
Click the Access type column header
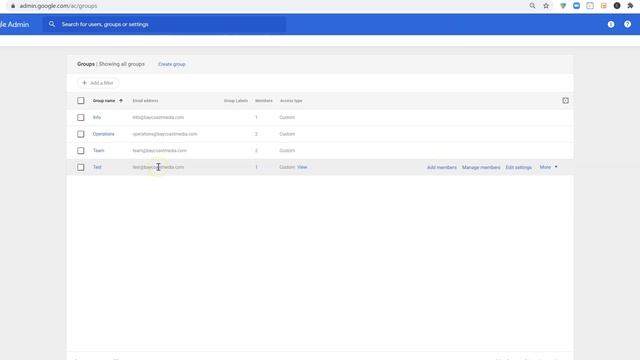tap(291, 100)
